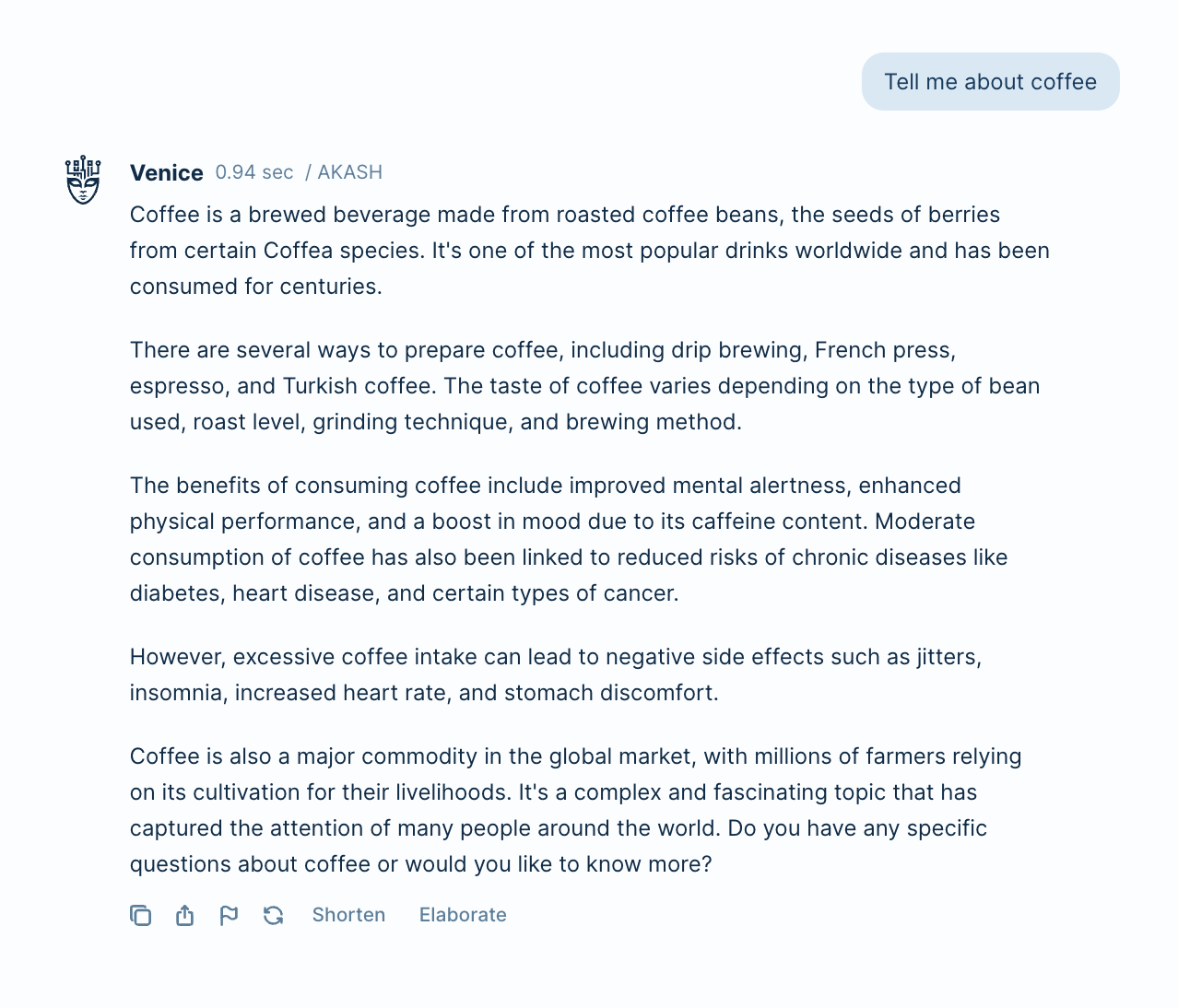Click the Venice sender name
Image resolution: width=1178 pixels, height=1008 pixels.
pos(167,172)
